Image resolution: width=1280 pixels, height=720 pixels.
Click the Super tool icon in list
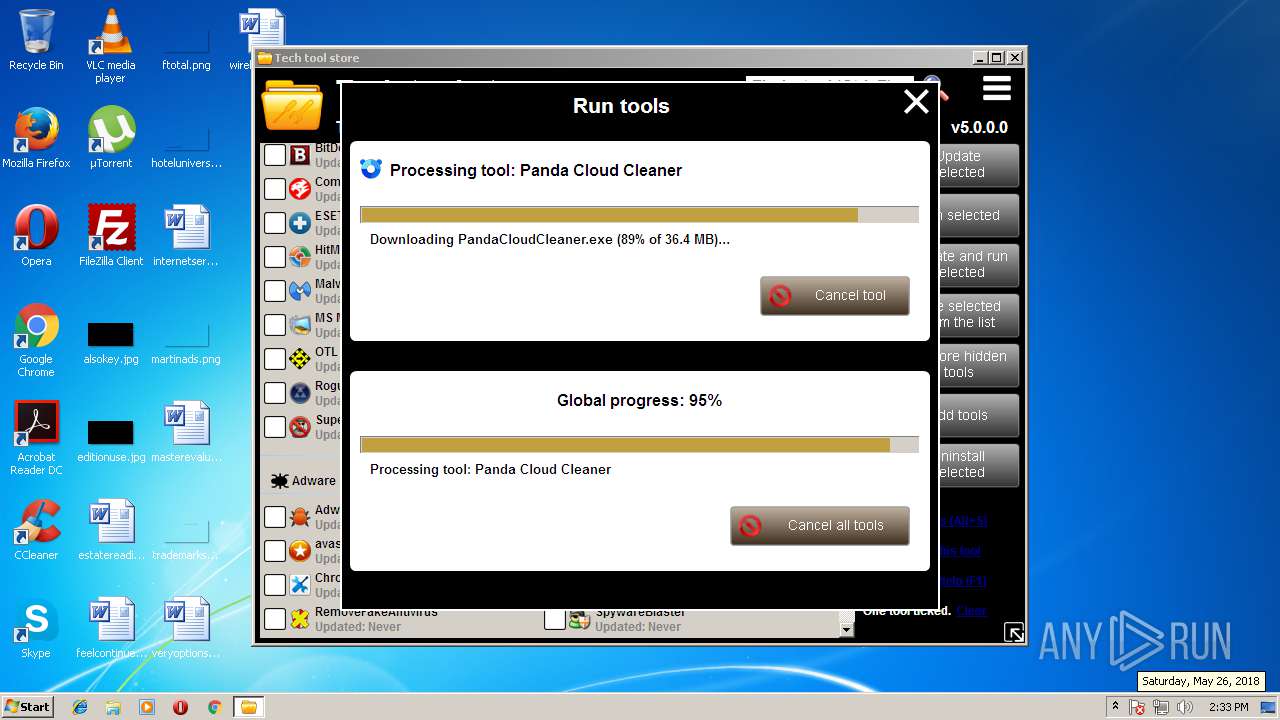pyautogui.click(x=300, y=427)
